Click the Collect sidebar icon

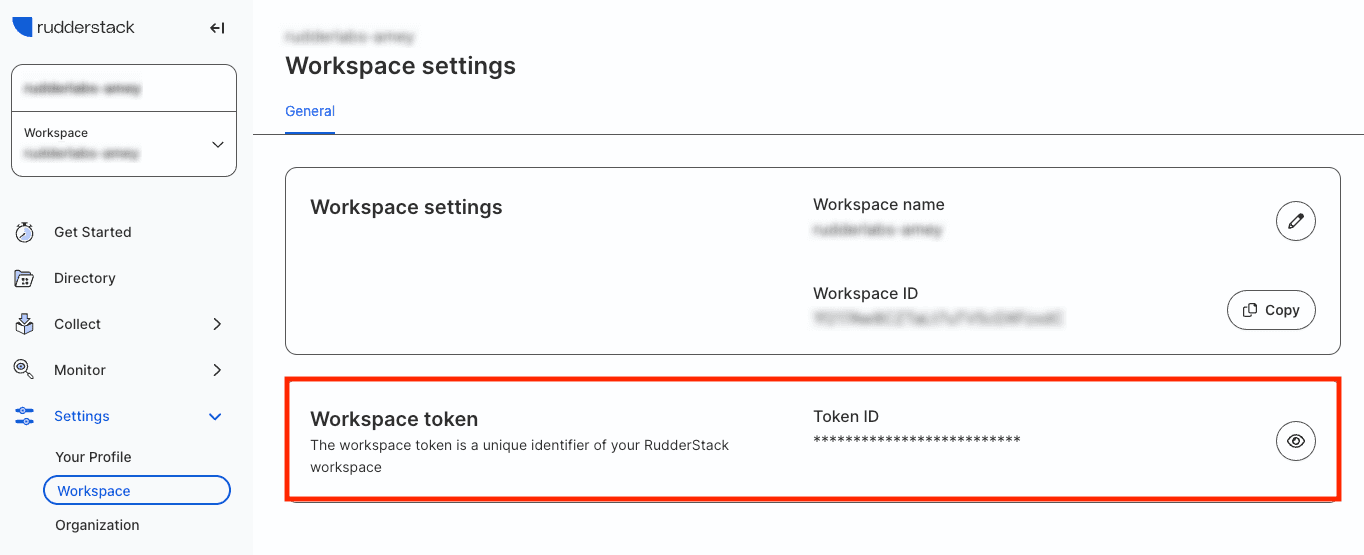pos(25,324)
